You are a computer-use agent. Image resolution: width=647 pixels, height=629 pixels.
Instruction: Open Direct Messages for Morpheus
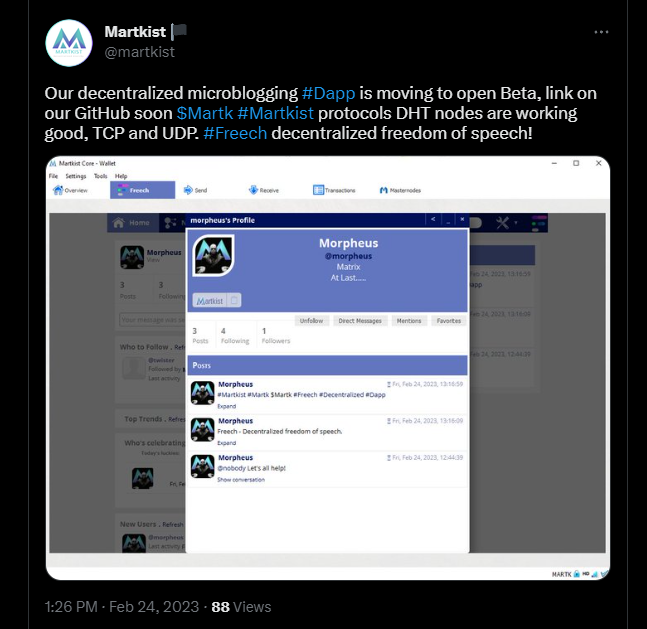360,321
